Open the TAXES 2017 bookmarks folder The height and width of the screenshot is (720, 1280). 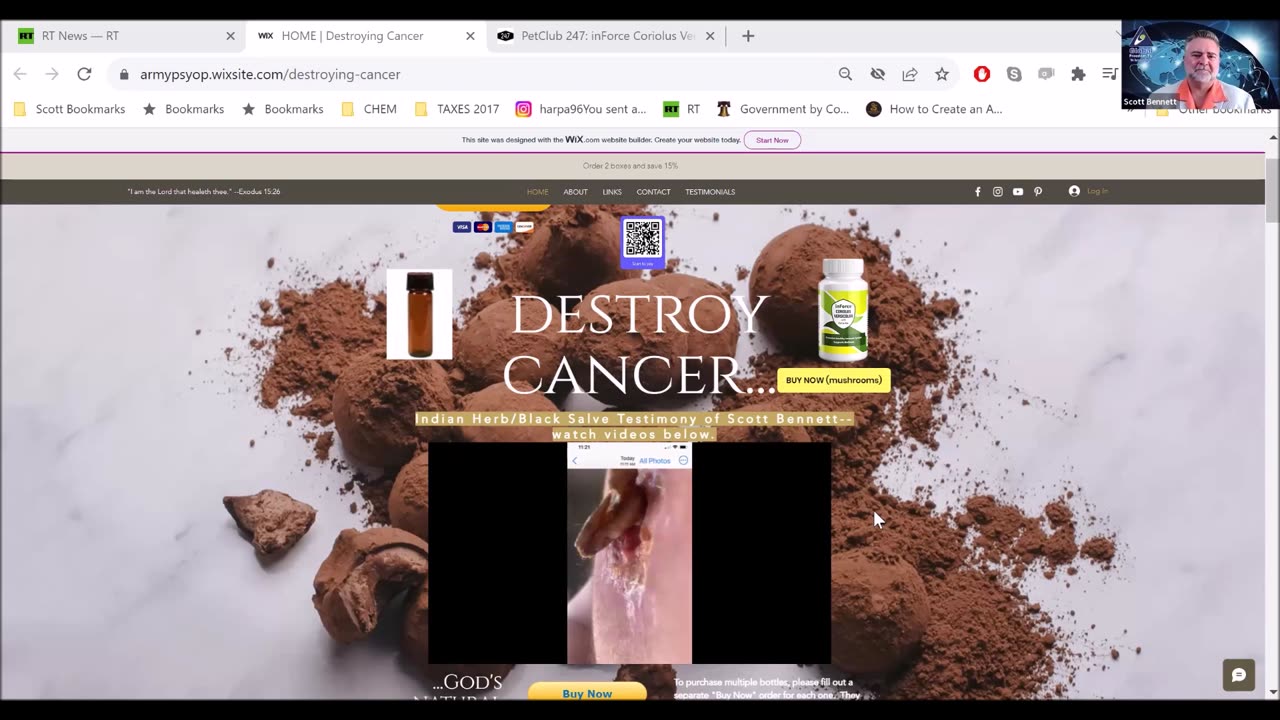pos(457,109)
